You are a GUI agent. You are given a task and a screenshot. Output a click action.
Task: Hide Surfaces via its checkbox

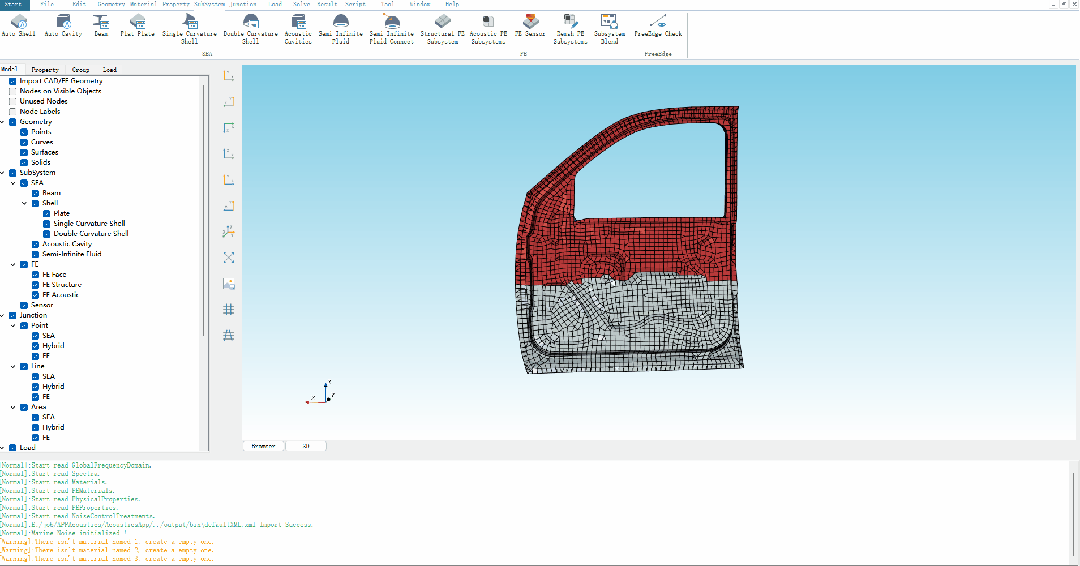24,153
